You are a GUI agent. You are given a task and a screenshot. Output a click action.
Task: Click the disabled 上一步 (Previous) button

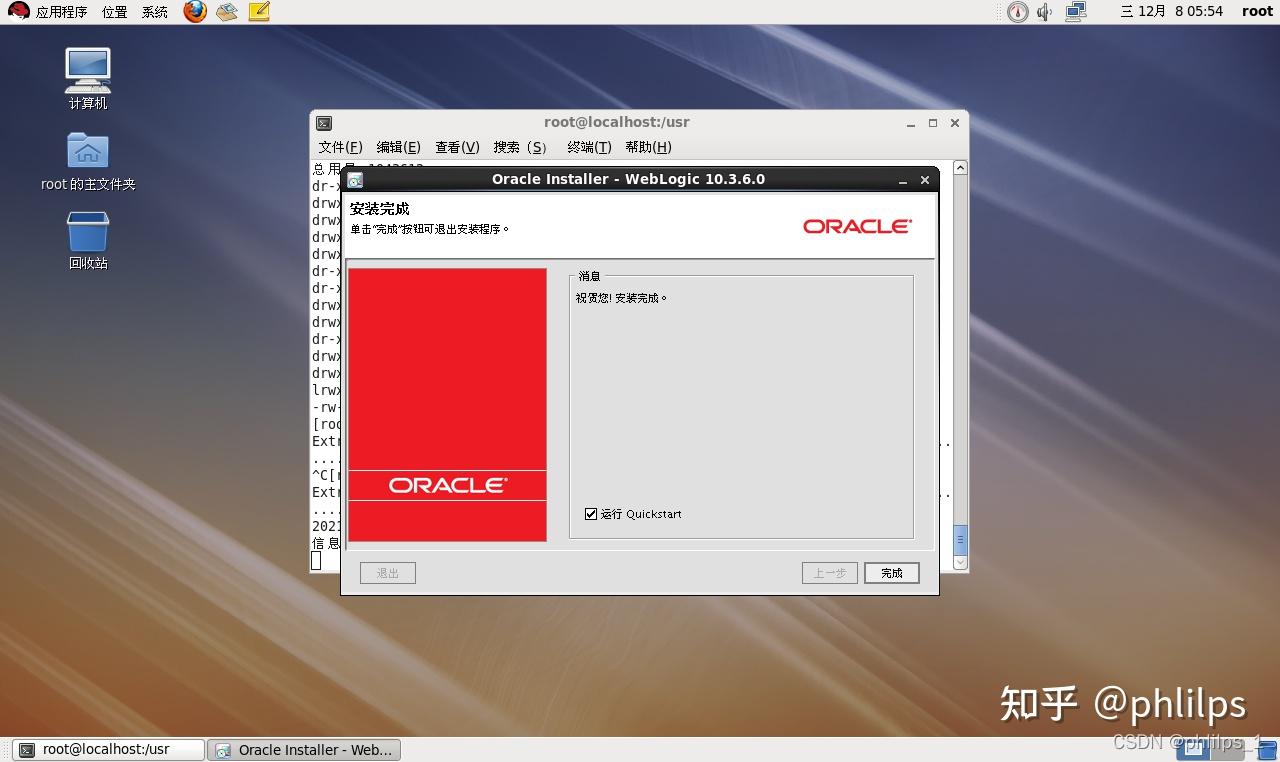point(829,573)
